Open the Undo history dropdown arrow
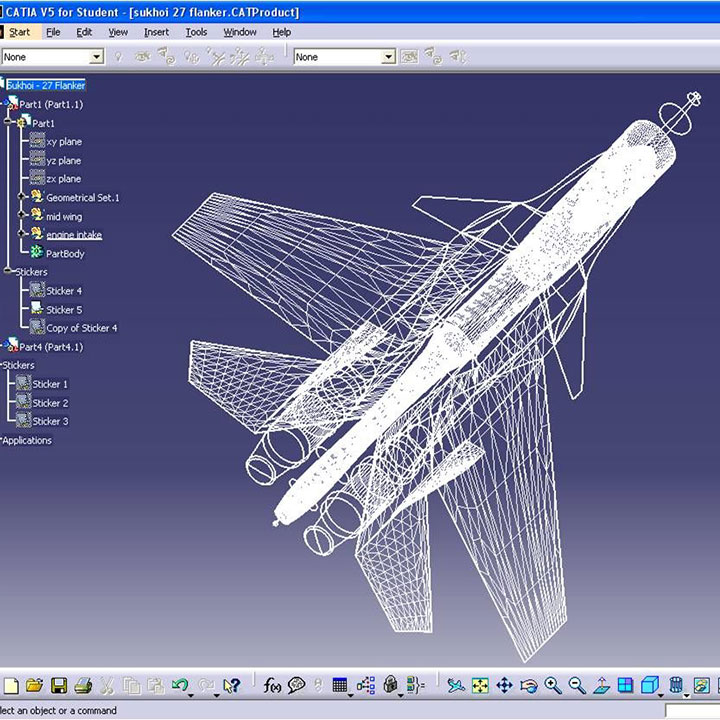This screenshot has width=720, height=720. pos(191,695)
